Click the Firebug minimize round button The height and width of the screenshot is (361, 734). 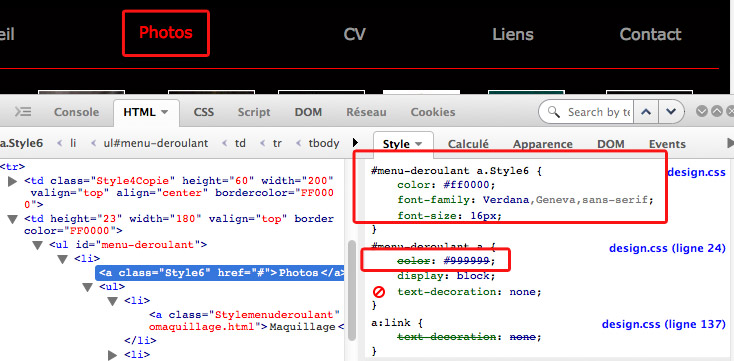[x=701, y=111]
